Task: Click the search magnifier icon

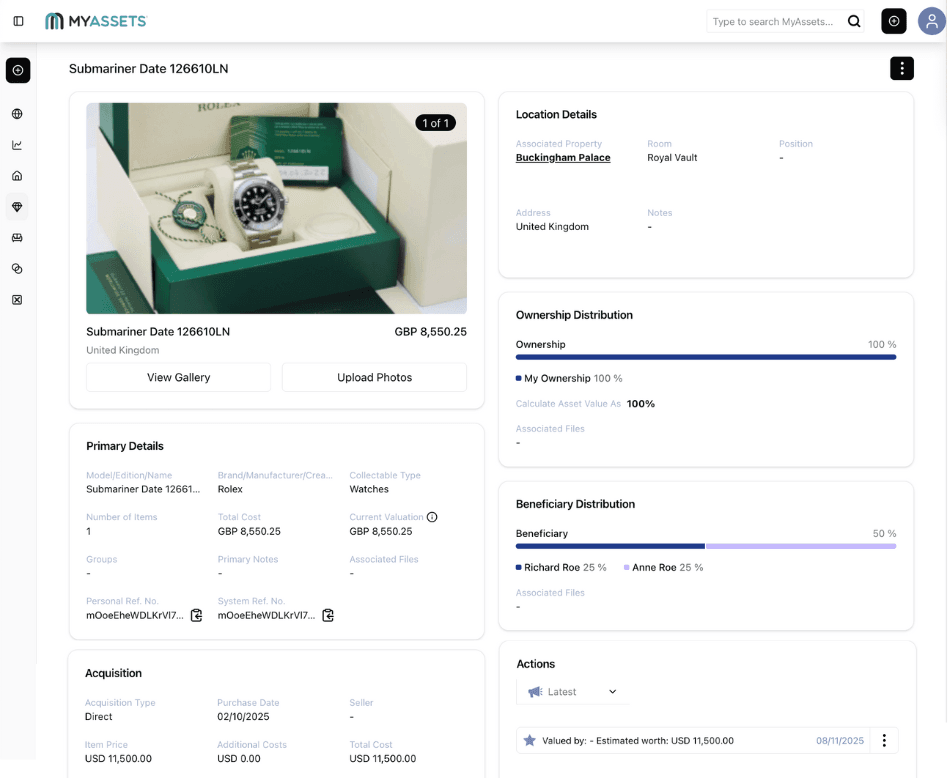Action: click(x=854, y=21)
